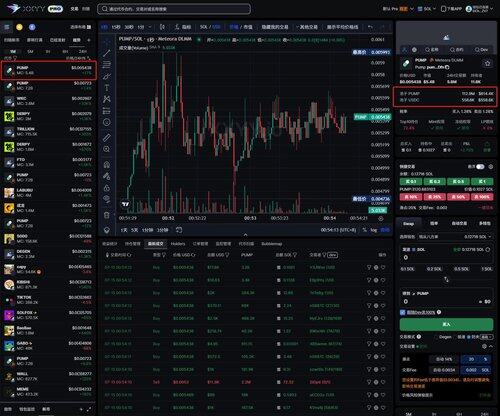Select the WALL token row in watchlist
The height and width of the screenshot is (416, 500).
point(49,376)
